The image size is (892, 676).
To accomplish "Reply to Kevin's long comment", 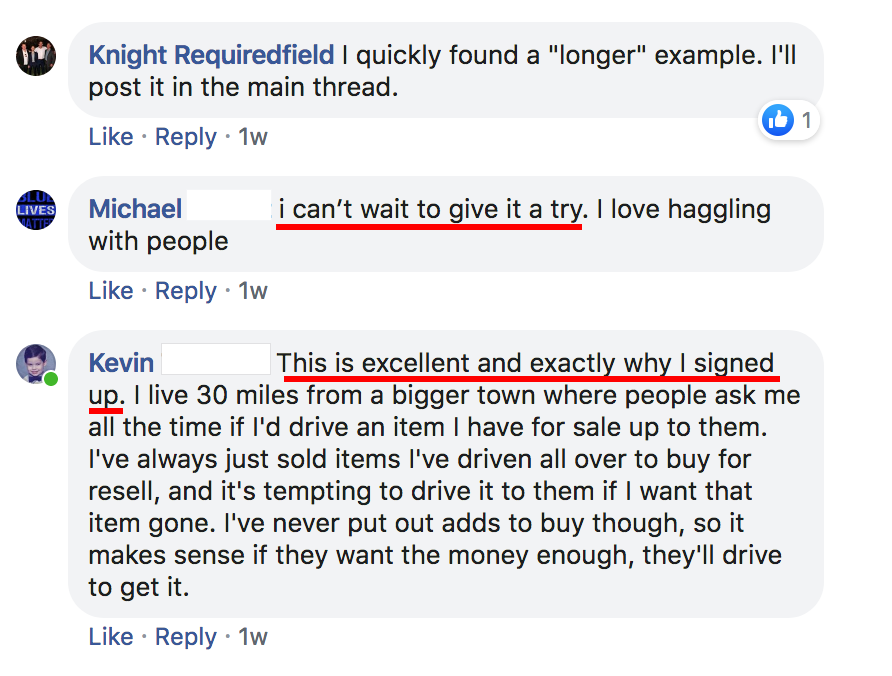I will click(x=185, y=637).
